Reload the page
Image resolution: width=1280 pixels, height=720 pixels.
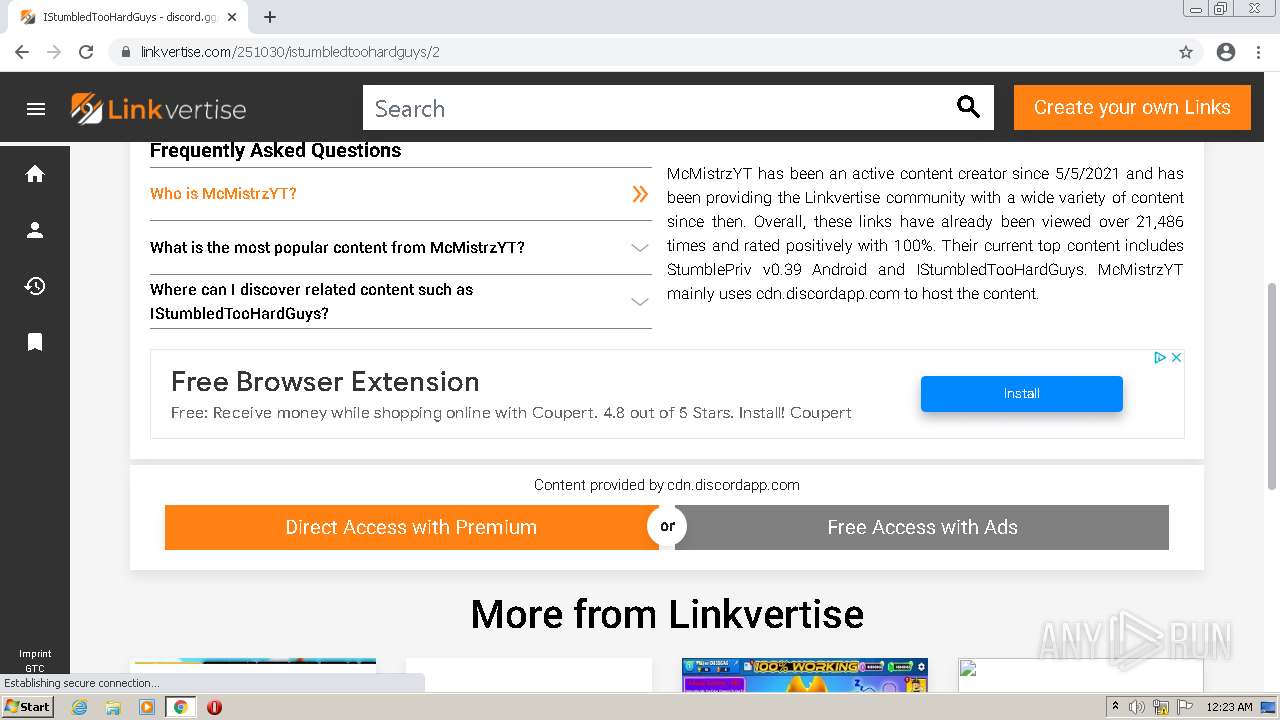[86, 52]
